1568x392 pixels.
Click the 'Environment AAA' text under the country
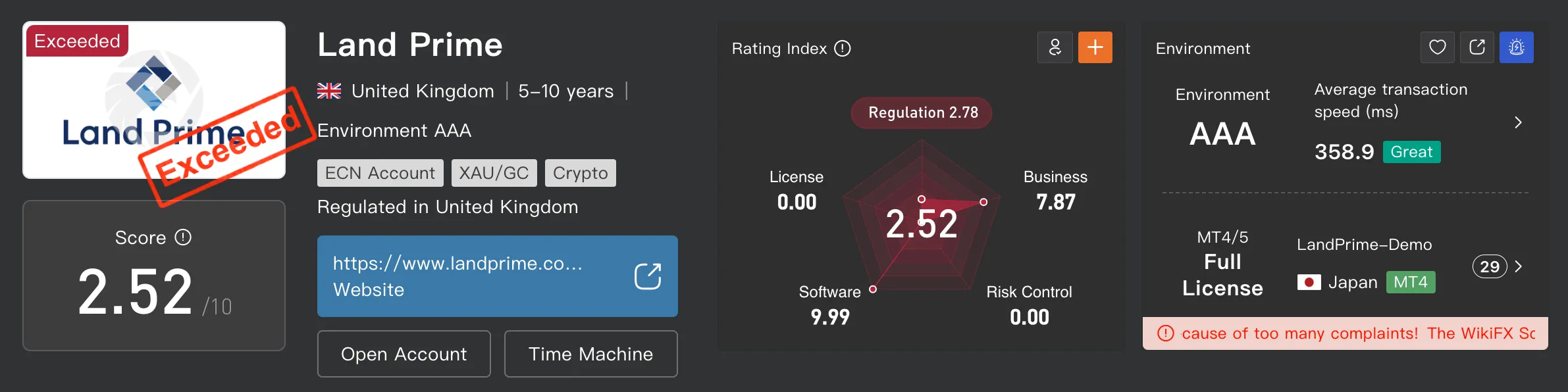[394, 130]
